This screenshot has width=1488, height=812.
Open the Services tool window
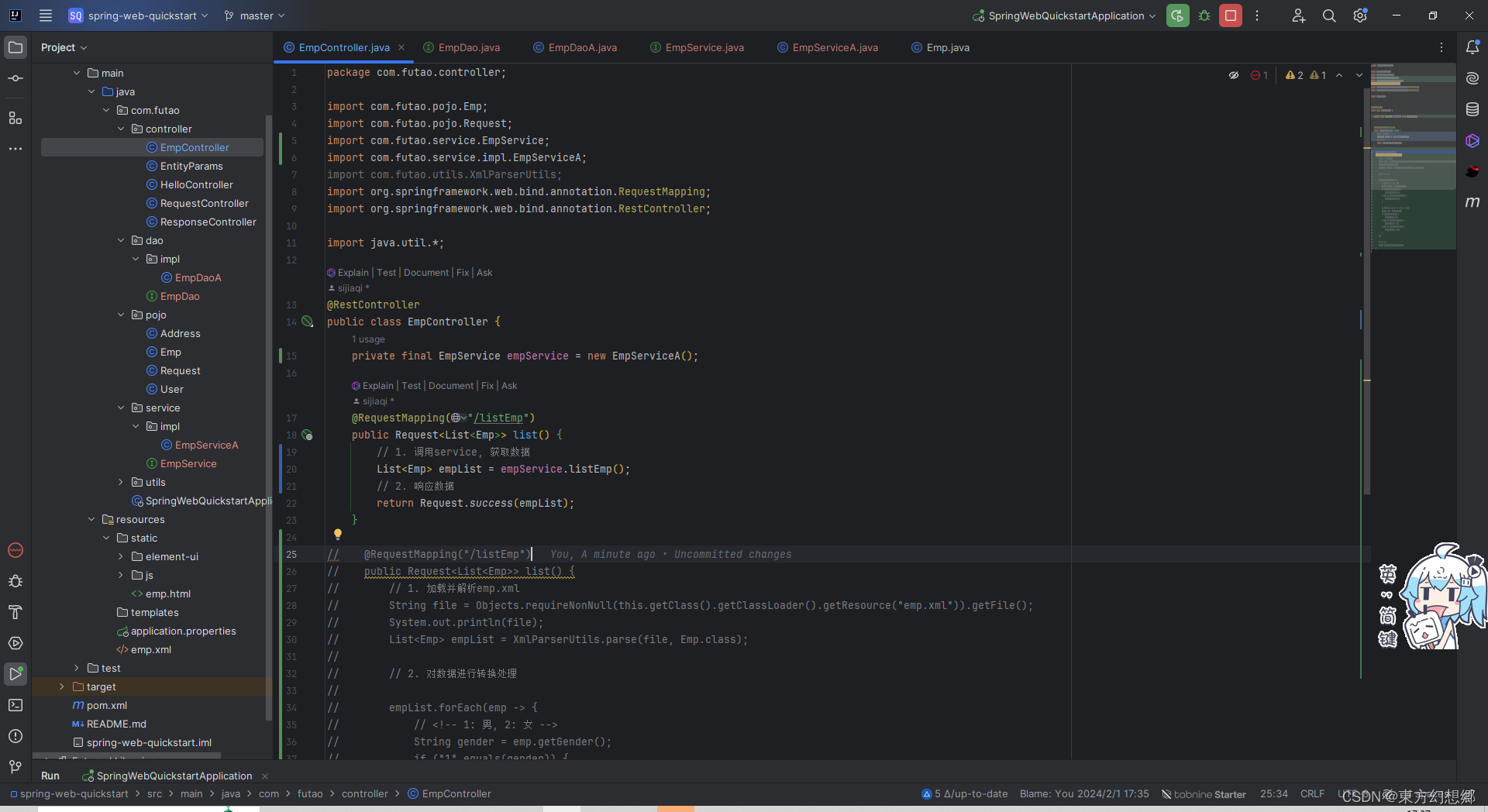coord(15,643)
